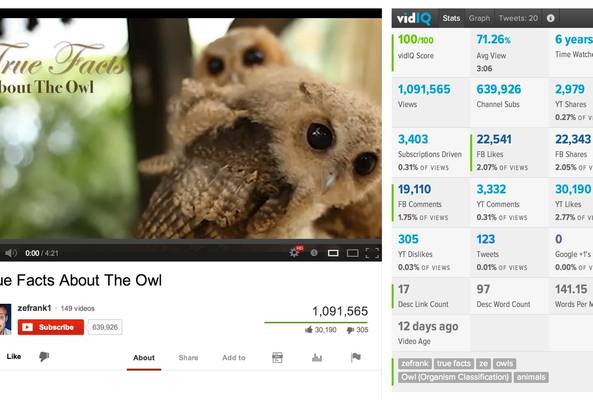
Task: Select the vidIQ Stats tab
Action: 451,18
